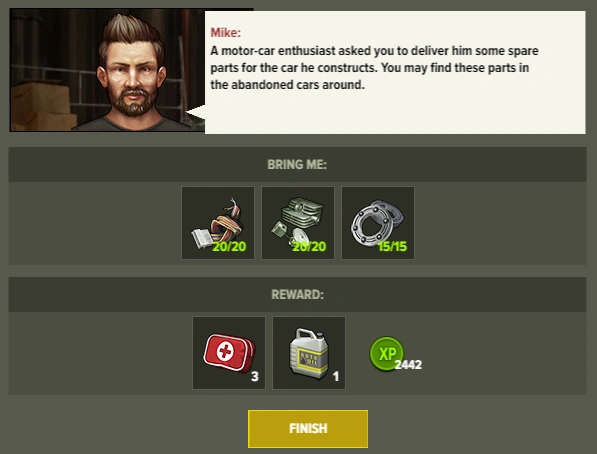Click the 'Mike:' speaker name
This screenshot has width=597, height=454.
225,33
